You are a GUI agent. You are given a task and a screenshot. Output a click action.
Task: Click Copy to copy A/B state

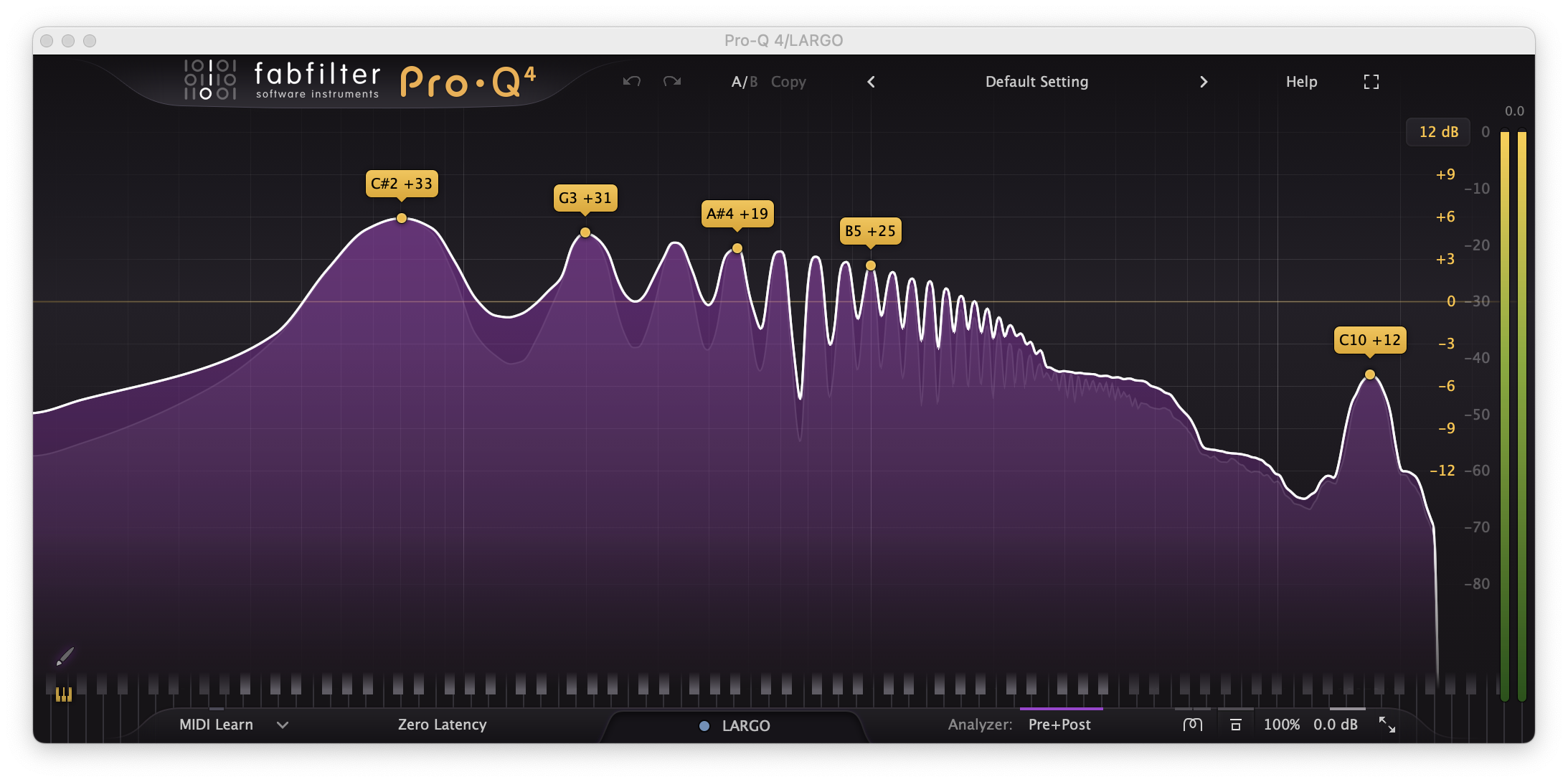pyautogui.click(x=788, y=82)
